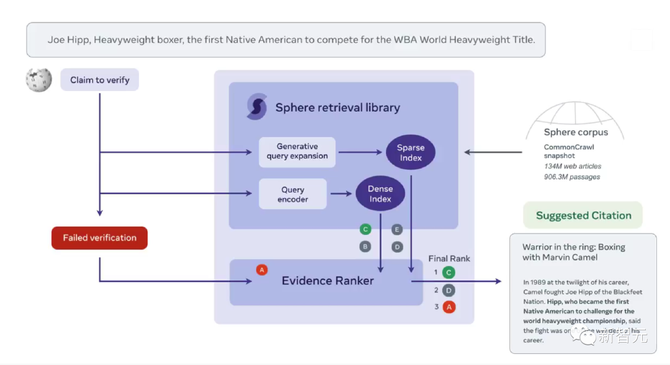The height and width of the screenshot is (365, 670).
Task: Click the green C circle under Dense Index
Action: [365, 230]
